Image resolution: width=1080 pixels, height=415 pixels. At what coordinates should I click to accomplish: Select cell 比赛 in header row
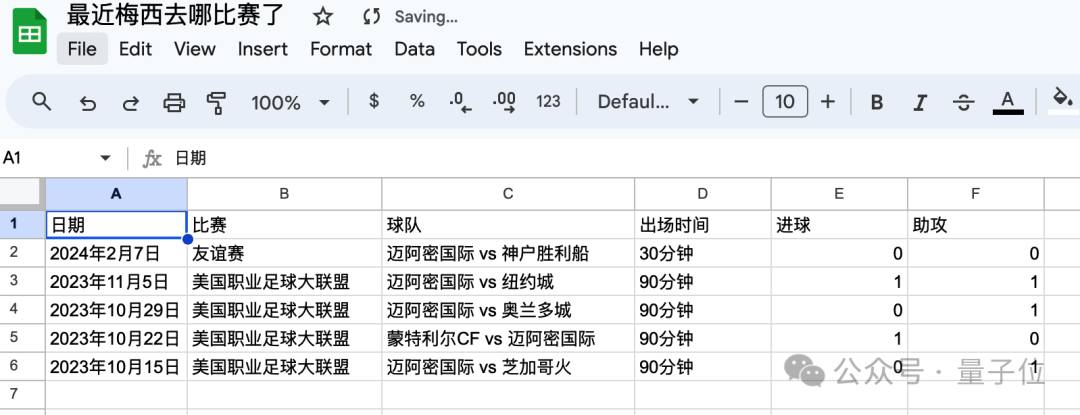pyautogui.click(x=284, y=224)
